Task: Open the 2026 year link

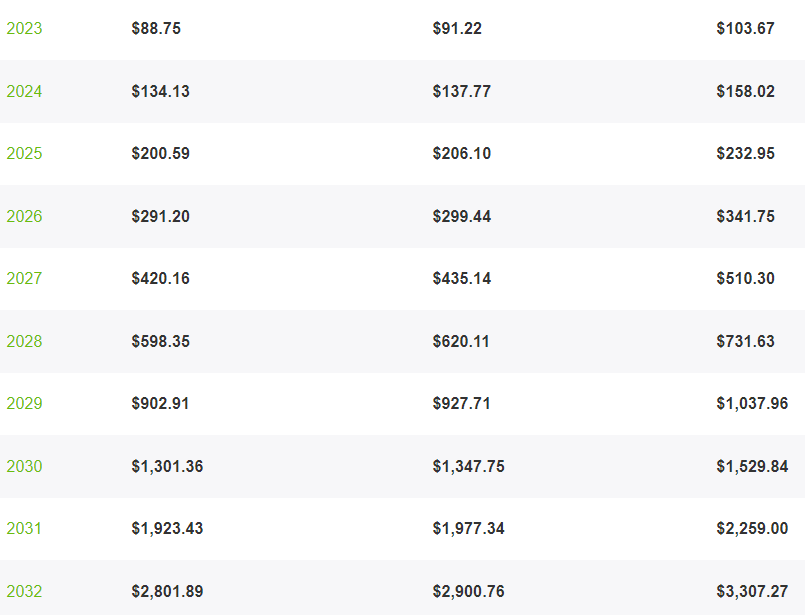Action: 24,217
